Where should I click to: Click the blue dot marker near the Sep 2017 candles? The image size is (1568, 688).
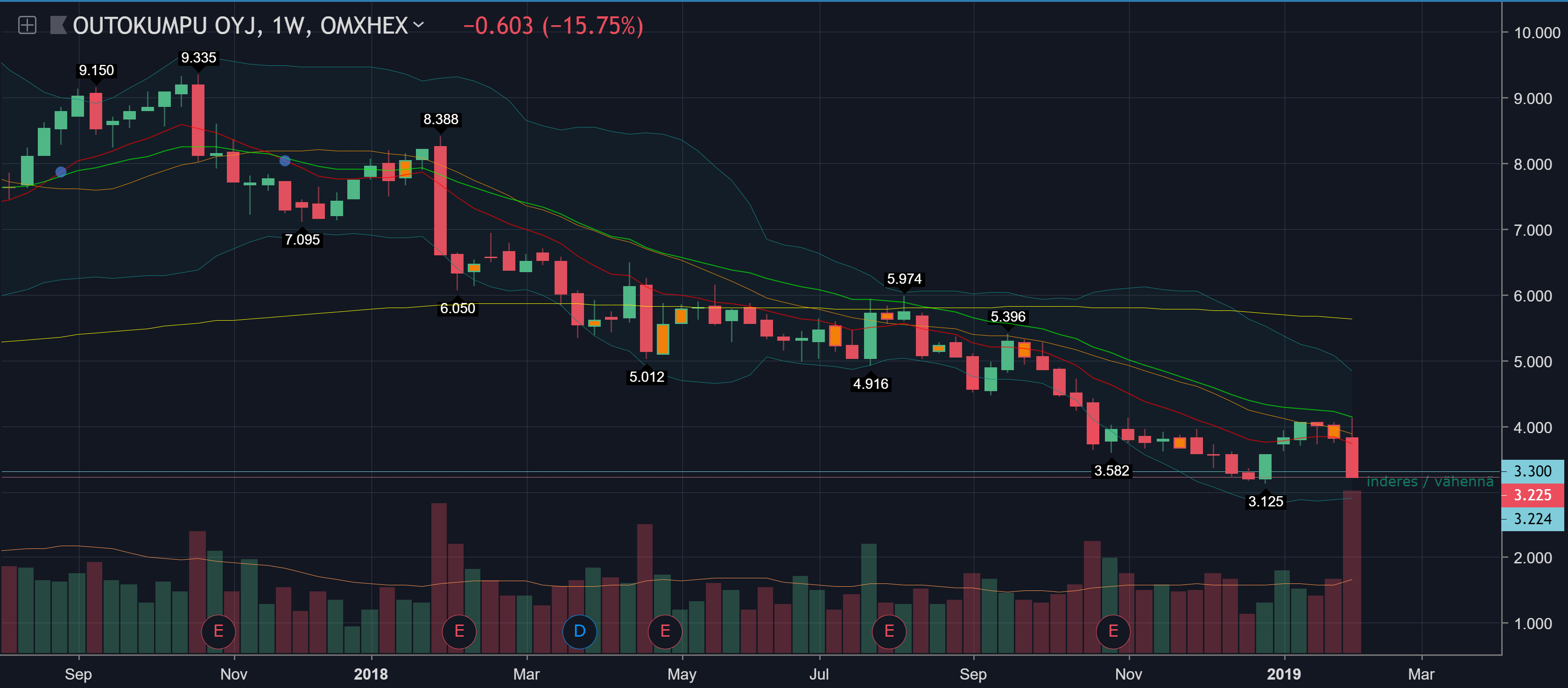coord(61,172)
